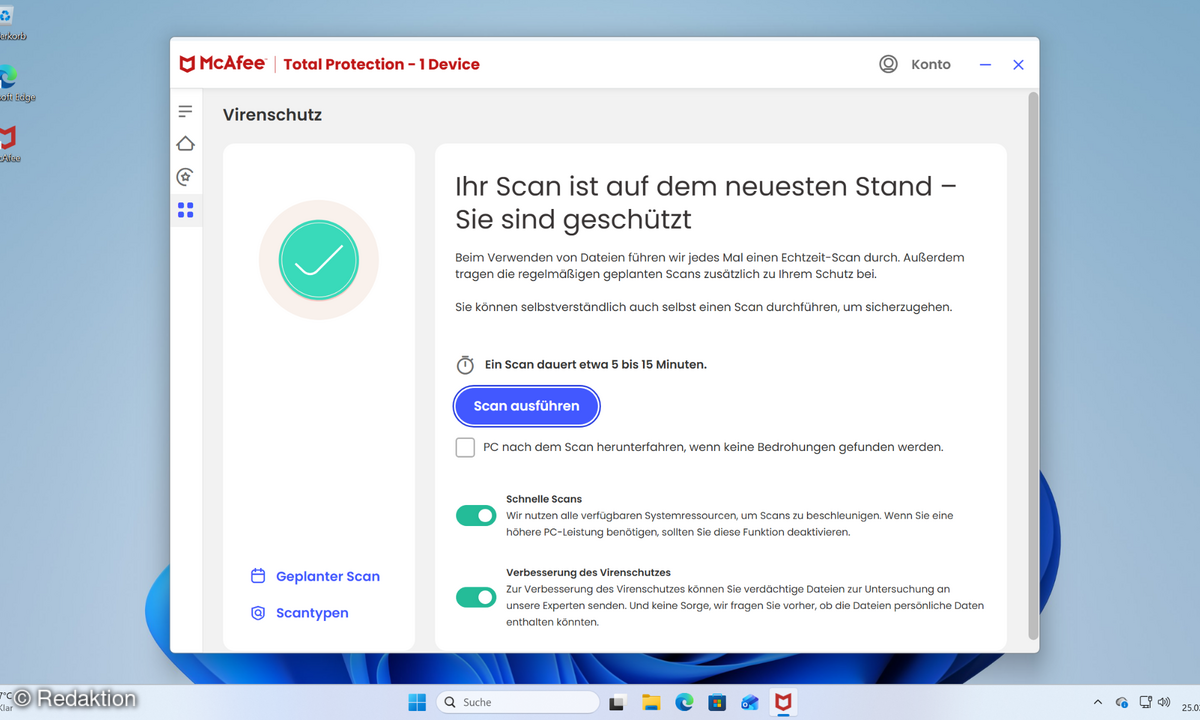Click the Scantypen icon
The image size is (1200, 720).
point(258,612)
